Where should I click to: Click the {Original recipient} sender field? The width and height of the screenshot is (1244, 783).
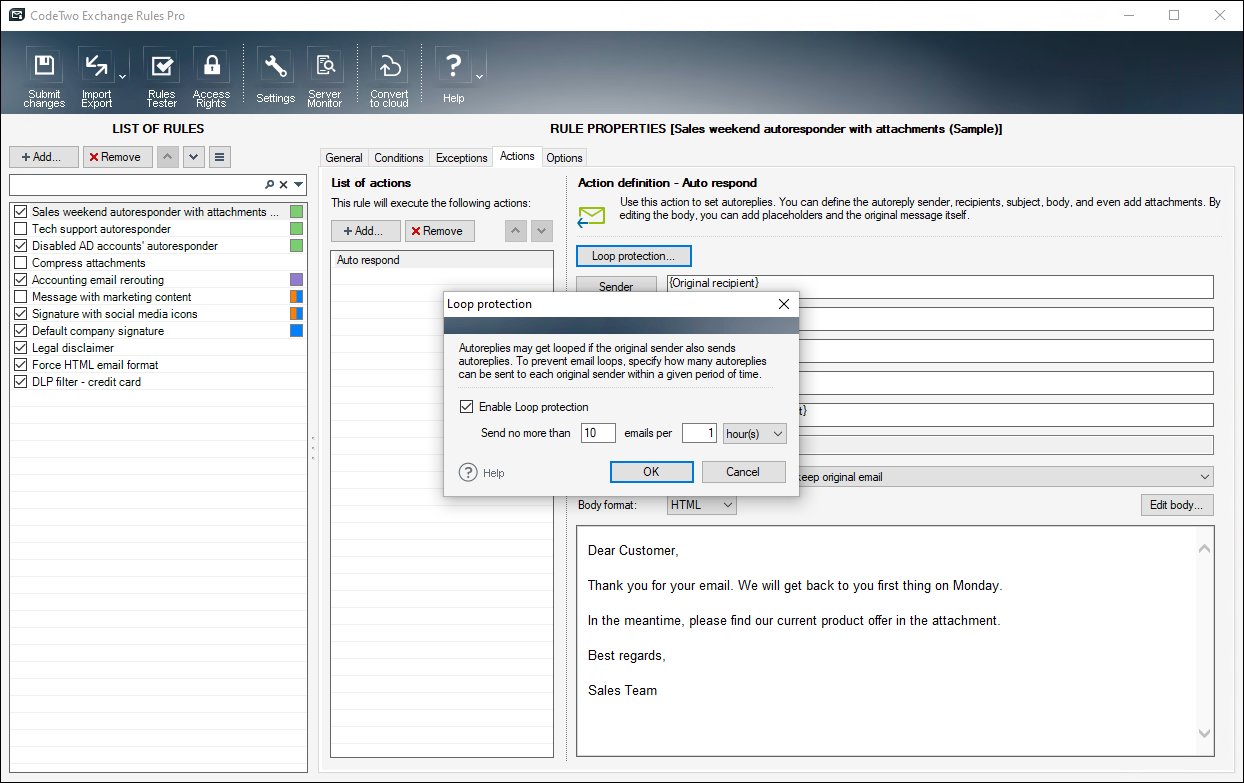tap(940, 286)
